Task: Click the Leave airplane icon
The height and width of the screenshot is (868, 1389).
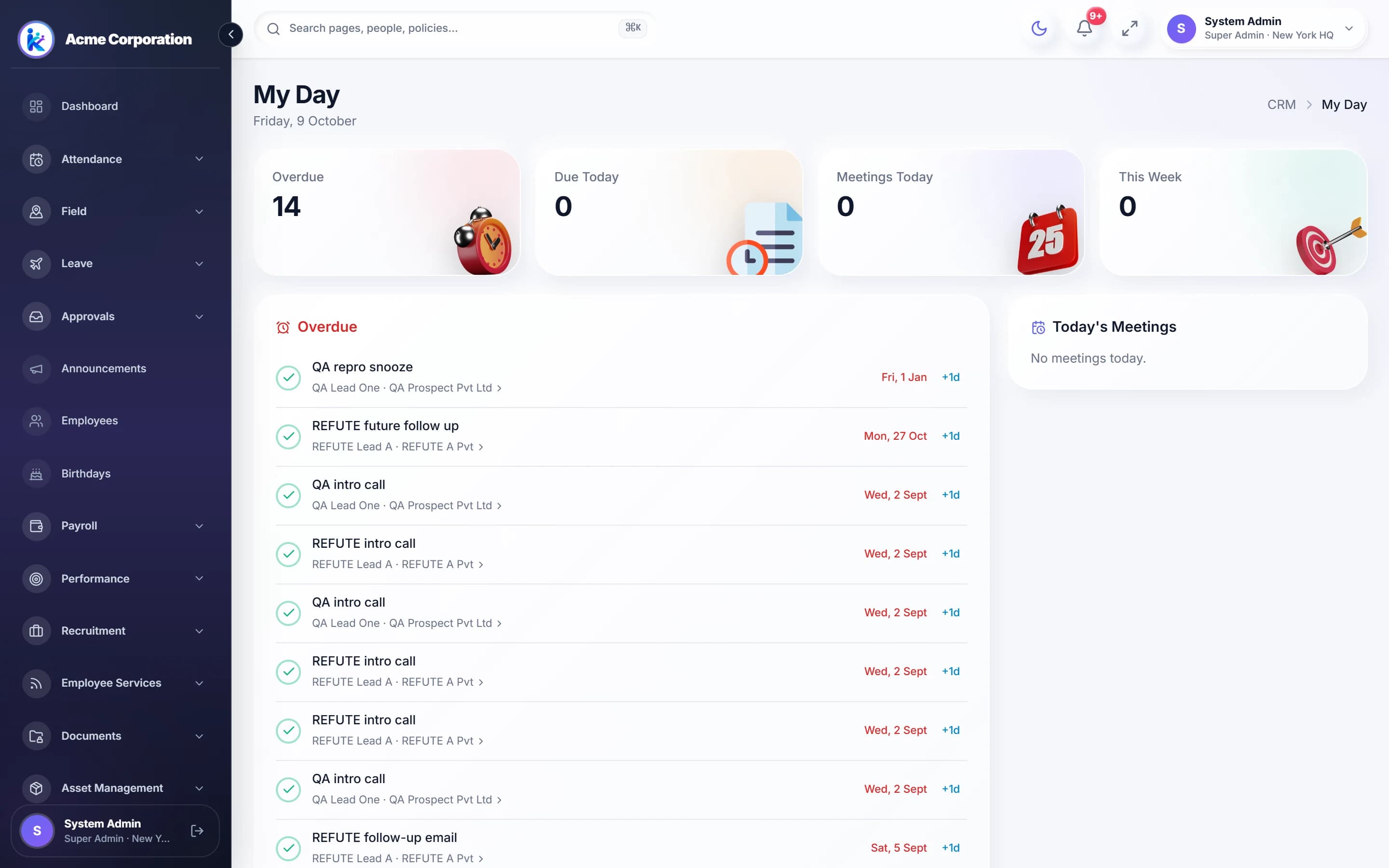Action: [36, 263]
